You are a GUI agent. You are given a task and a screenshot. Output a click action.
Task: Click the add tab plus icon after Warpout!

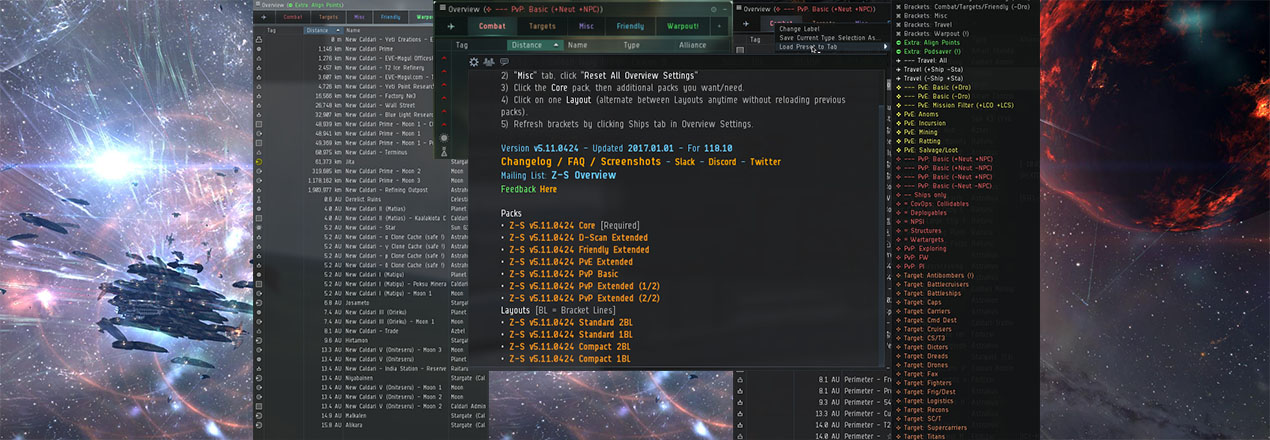[719, 25]
